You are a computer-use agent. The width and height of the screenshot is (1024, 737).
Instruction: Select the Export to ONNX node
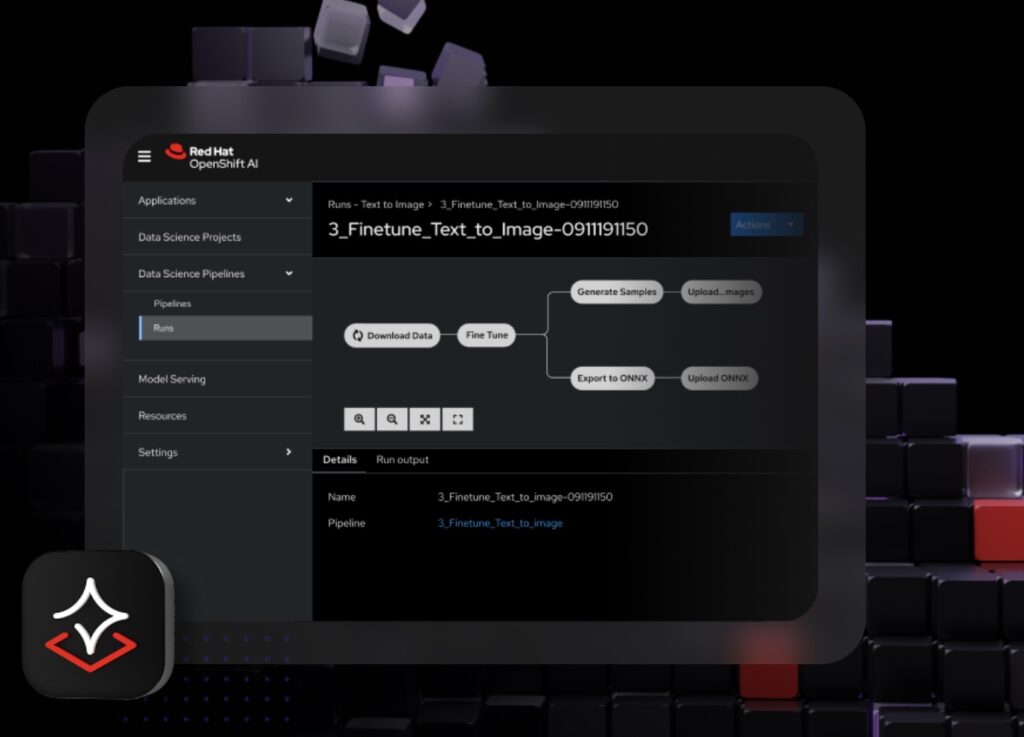pyautogui.click(x=612, y=379)
